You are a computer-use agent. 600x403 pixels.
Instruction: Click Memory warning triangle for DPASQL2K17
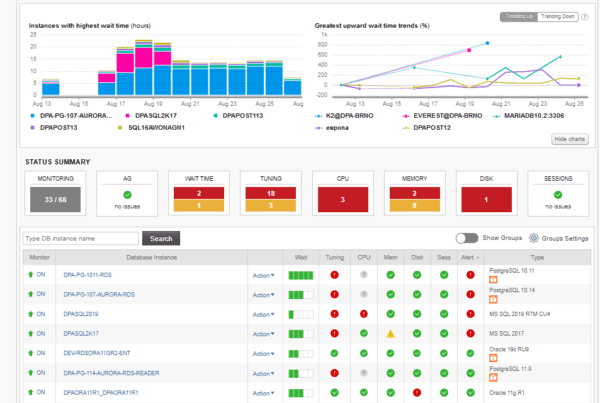coord(390,334)
